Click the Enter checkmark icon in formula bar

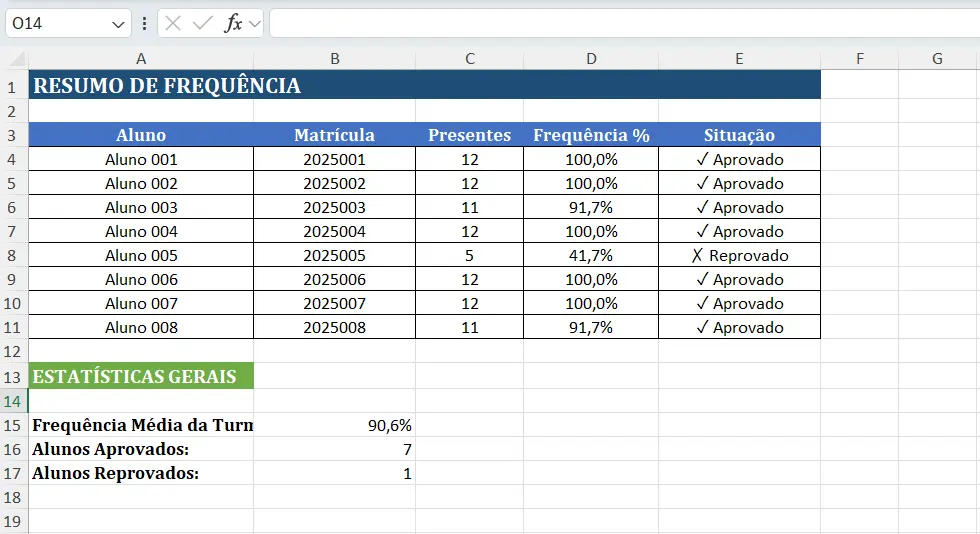click(203, 23)
